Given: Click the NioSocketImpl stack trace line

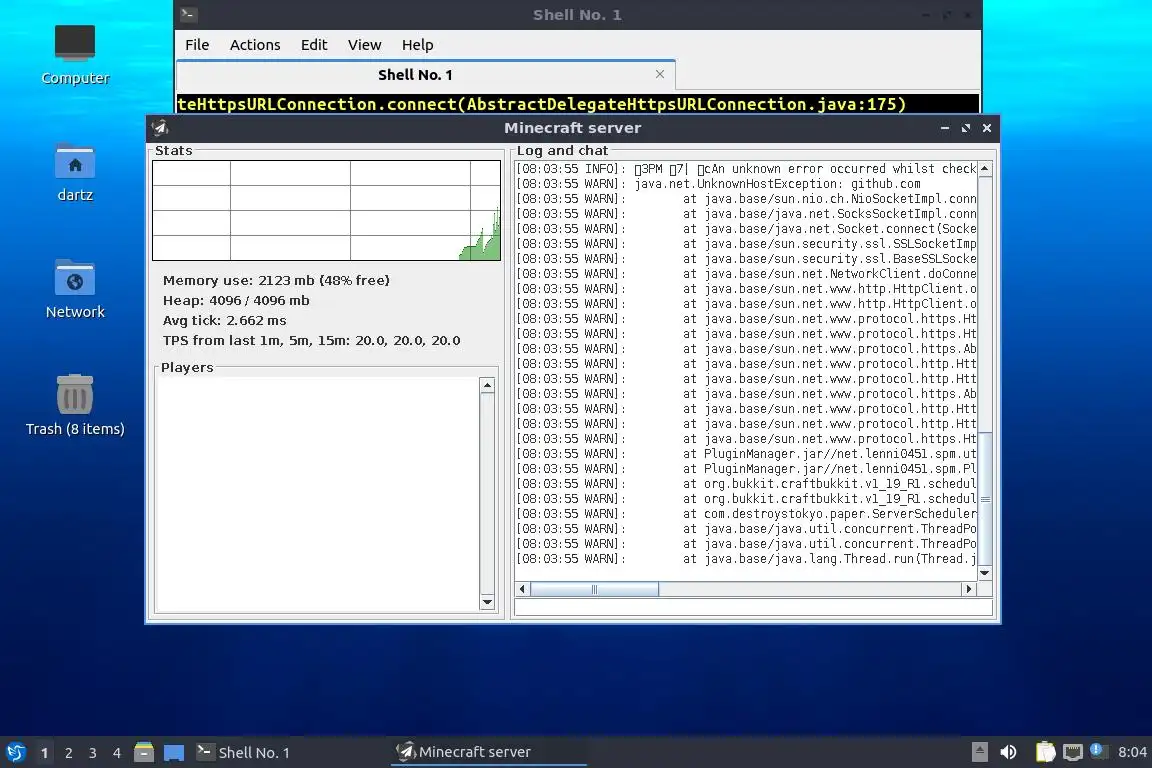Looking at the screenshot, I should (x=746, y=198).
